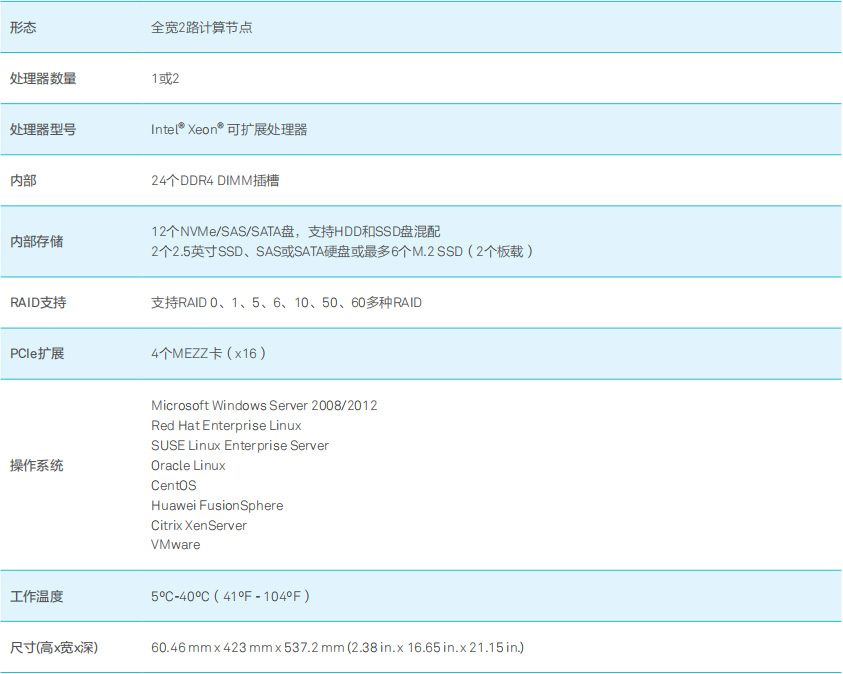Click the 操作系统 row label
The width and height of the screenshot is (843, 674).
37,465
